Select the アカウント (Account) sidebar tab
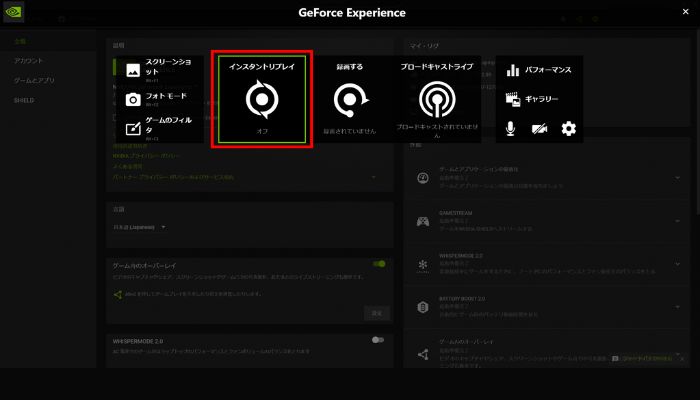 (28, 61)
